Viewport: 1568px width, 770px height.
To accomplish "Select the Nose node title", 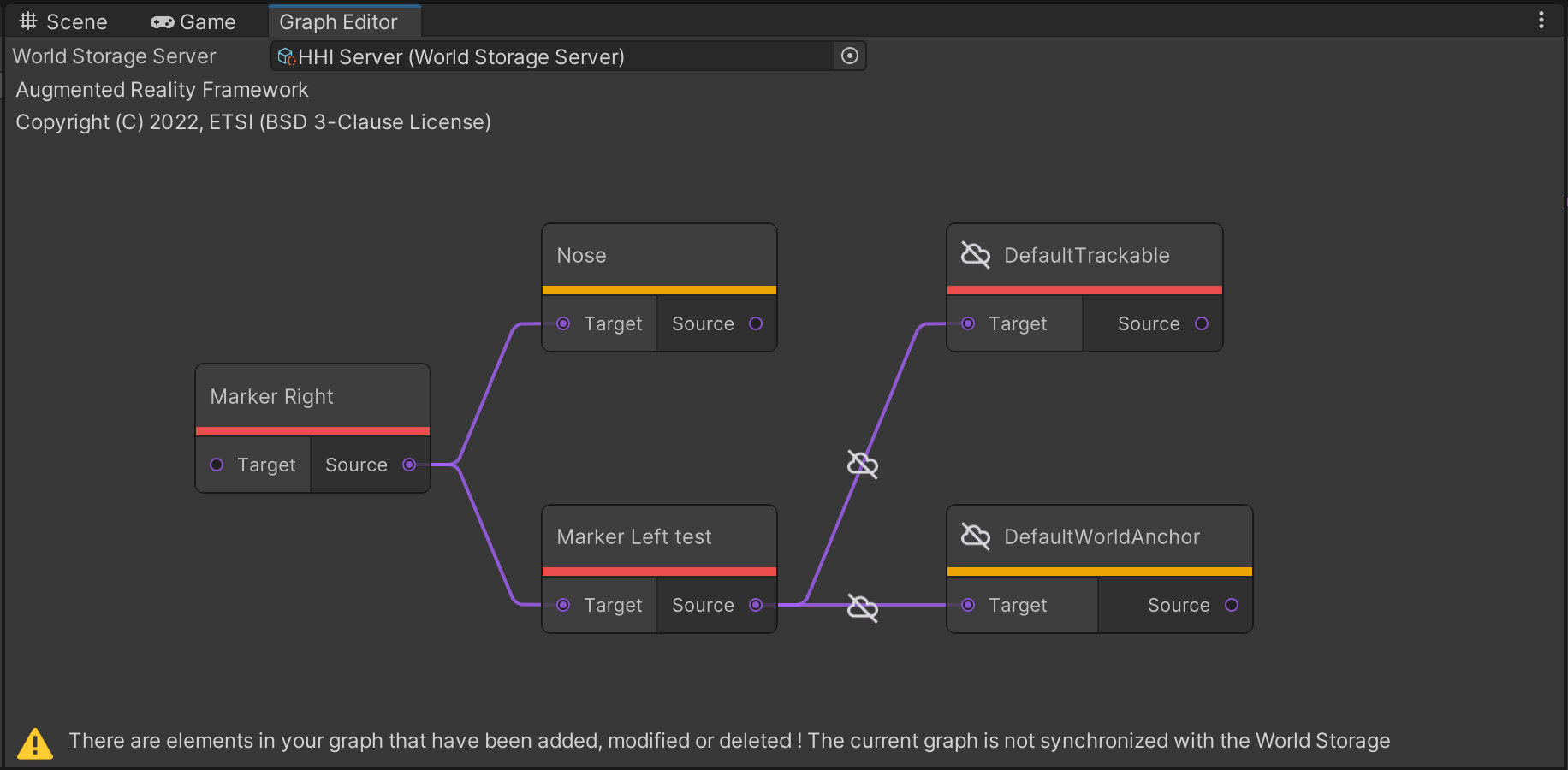I will pos(581,255).
